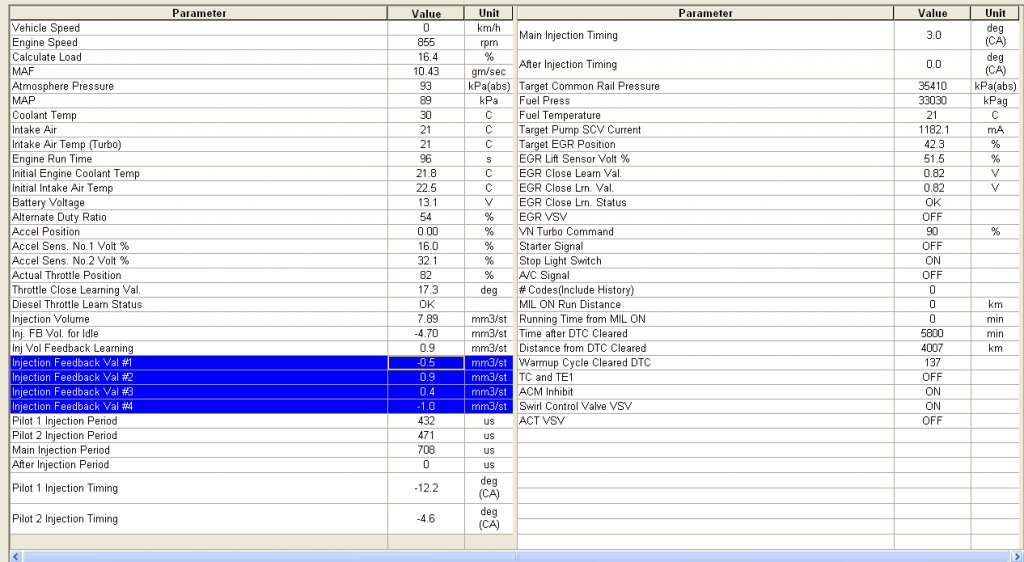Select Accel Sens. No.1 Volt % row
The height and width of the screenshot is (562, 1024).
[262, 246]
